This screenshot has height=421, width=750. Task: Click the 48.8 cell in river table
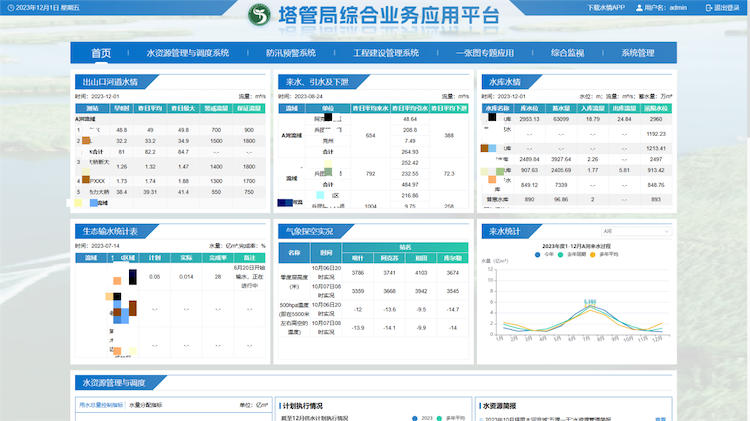click(x=121, y=130)
